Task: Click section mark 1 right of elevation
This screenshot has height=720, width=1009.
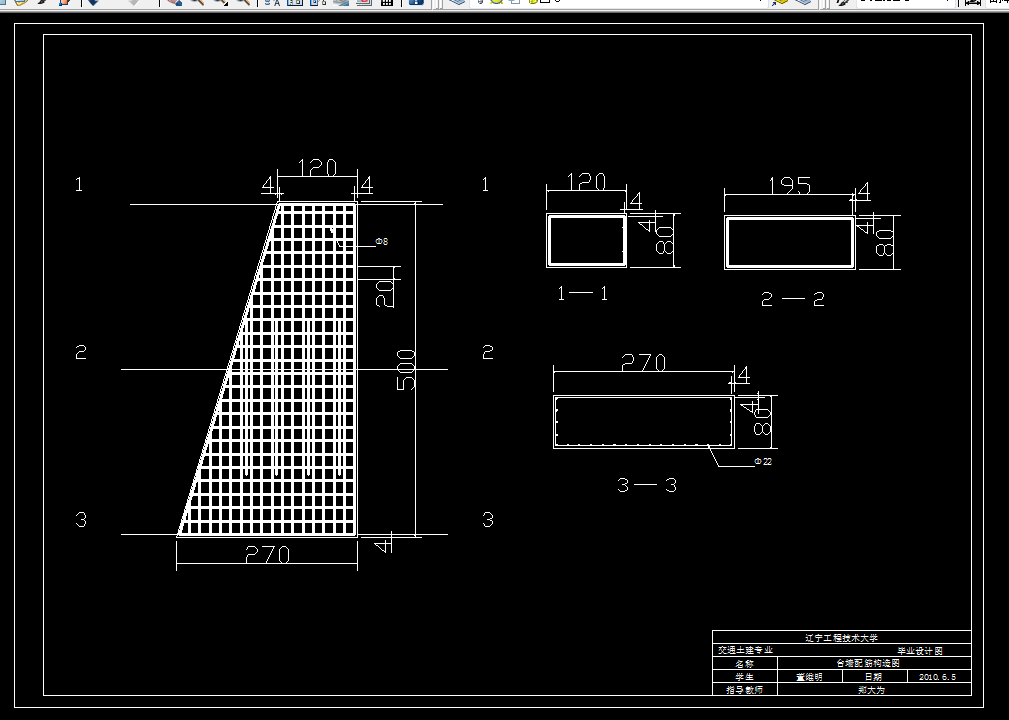Action: pos(485,185)
